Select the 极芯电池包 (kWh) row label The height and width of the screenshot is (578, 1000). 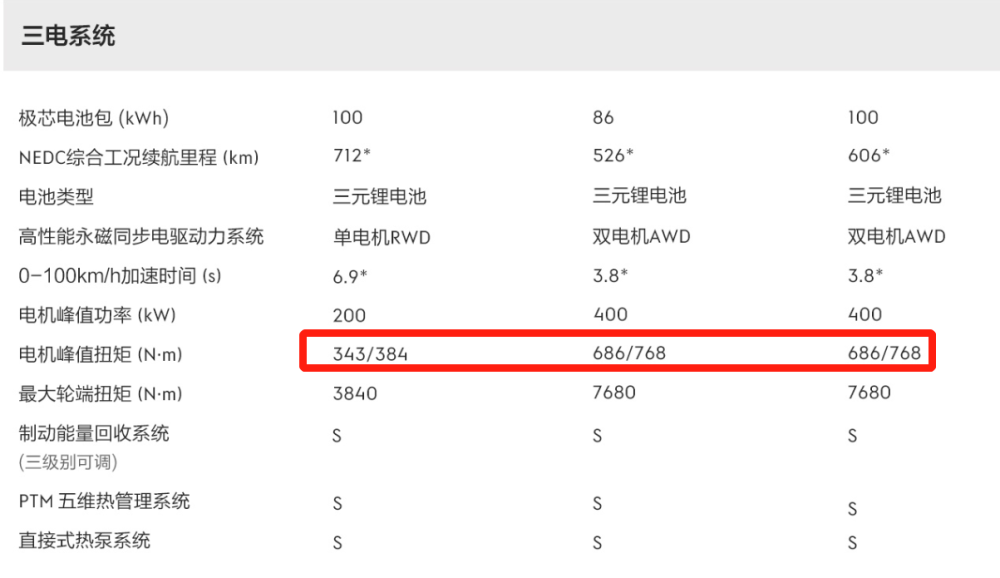click(94, 118)
